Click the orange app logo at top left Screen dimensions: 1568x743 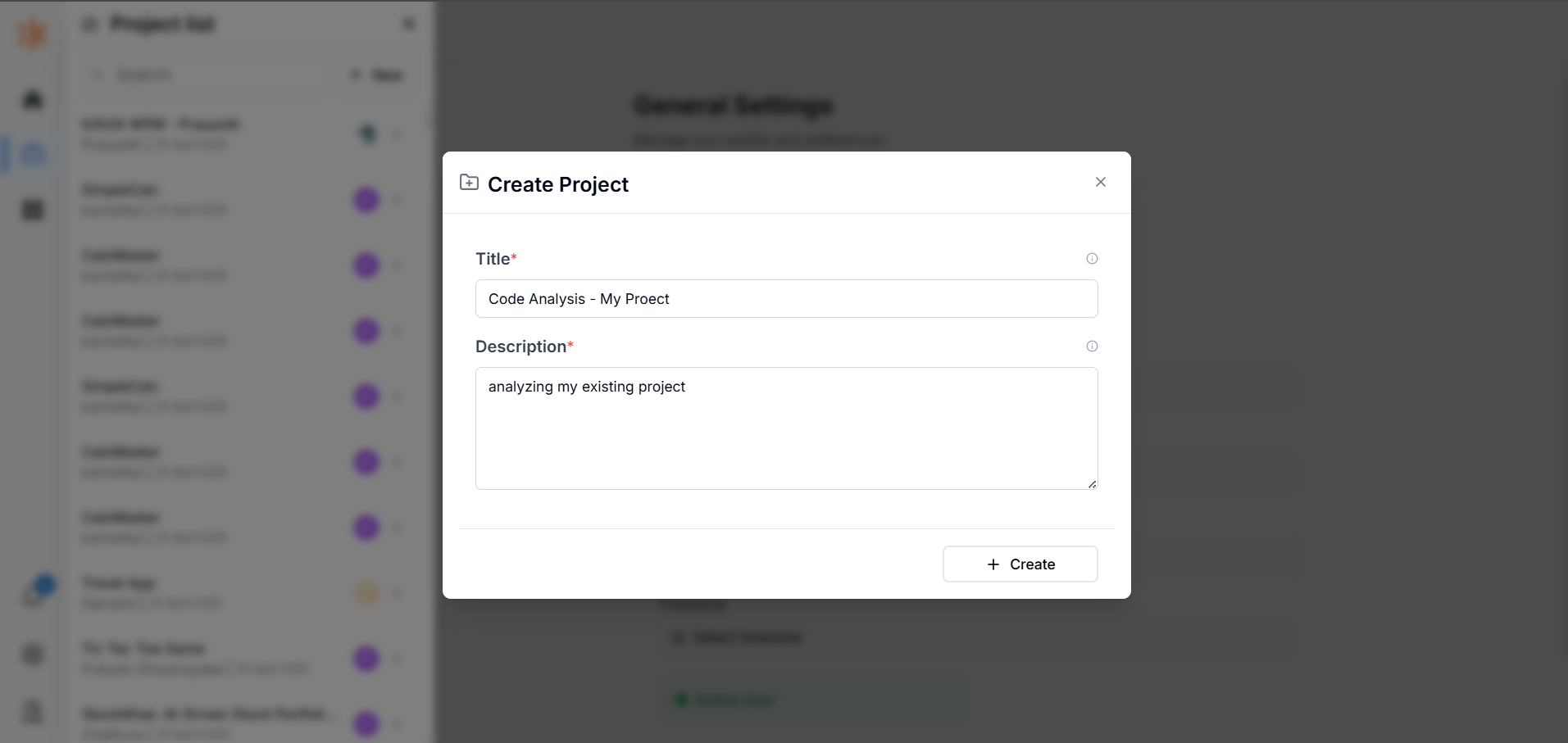pyautogui.click(x=33, y=34)
